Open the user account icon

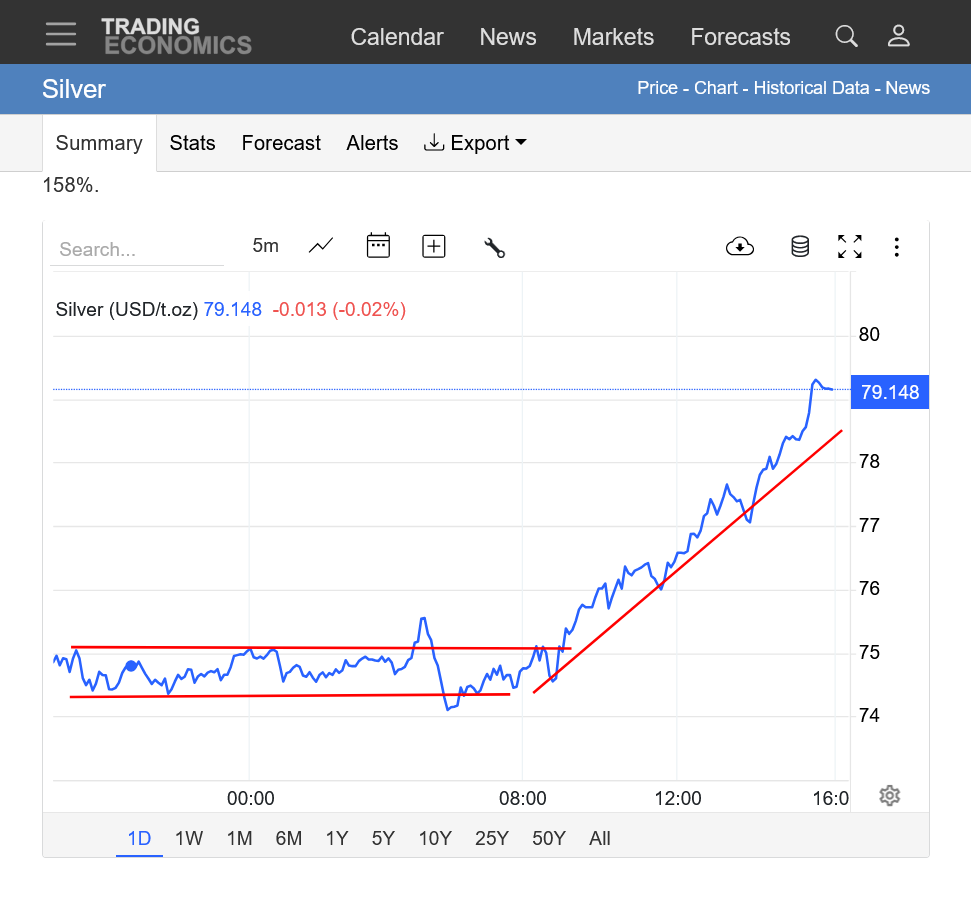pyautogui.click(x=898, y=37)
